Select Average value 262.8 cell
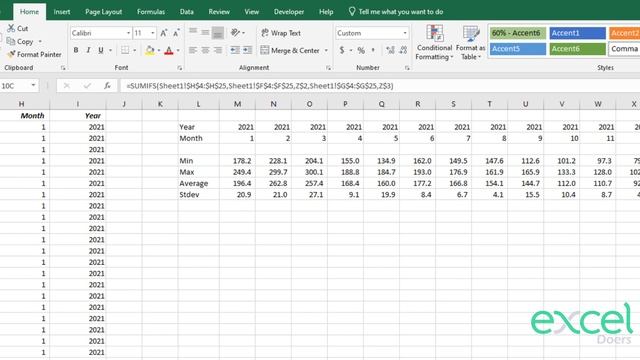The height and width of the screenshot is (360, 640). tap(273, 183)
